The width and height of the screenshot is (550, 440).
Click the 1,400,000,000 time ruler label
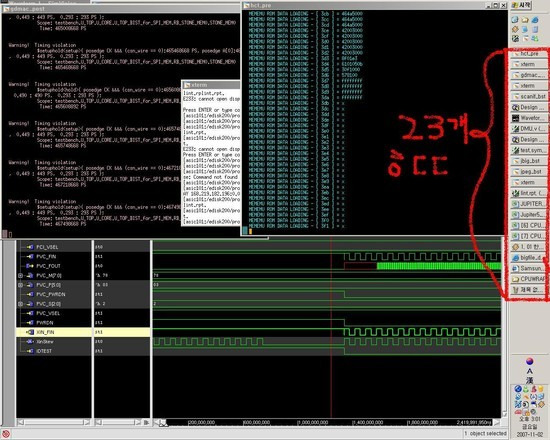pos(368,422)
